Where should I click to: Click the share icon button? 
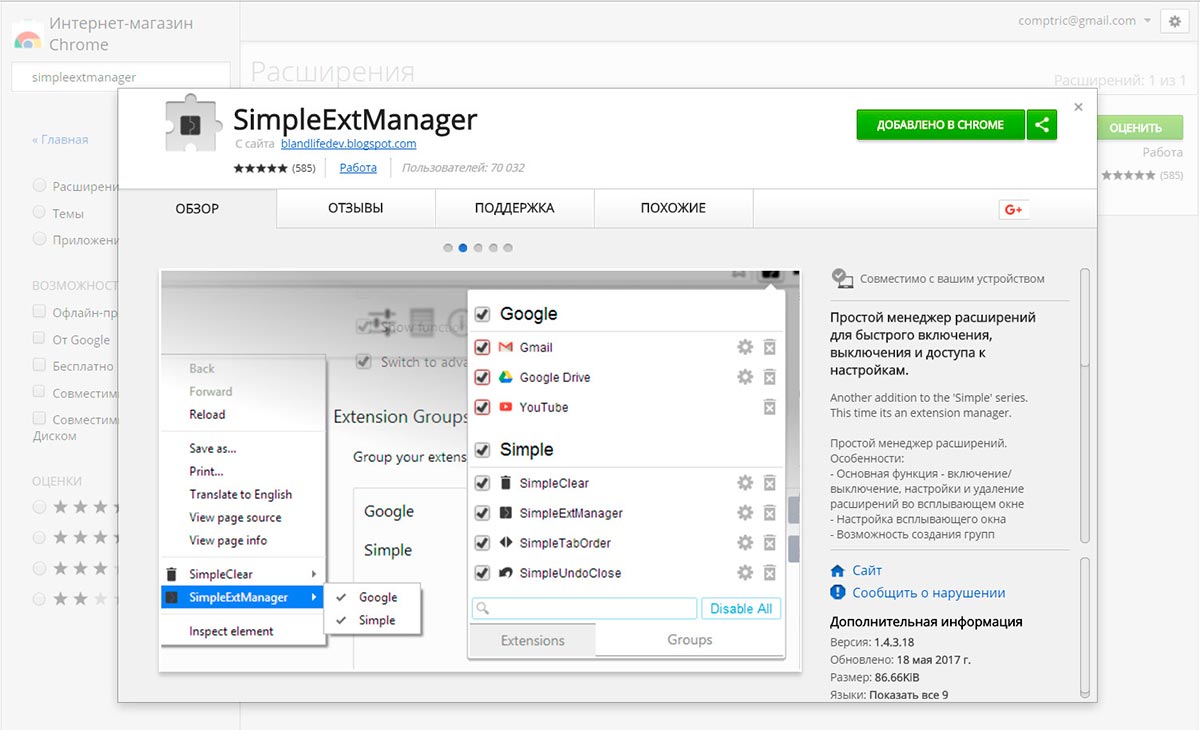(x=1042, y=125)
